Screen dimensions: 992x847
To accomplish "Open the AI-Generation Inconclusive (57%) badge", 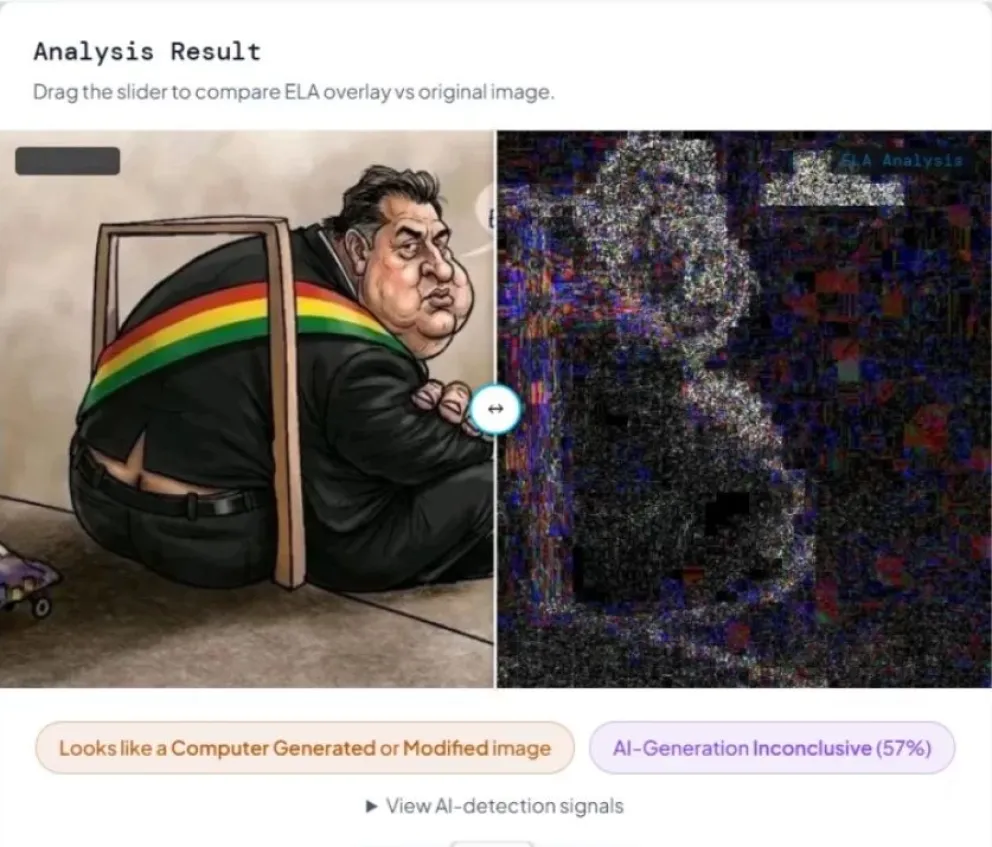I will [x=772, y=748].
